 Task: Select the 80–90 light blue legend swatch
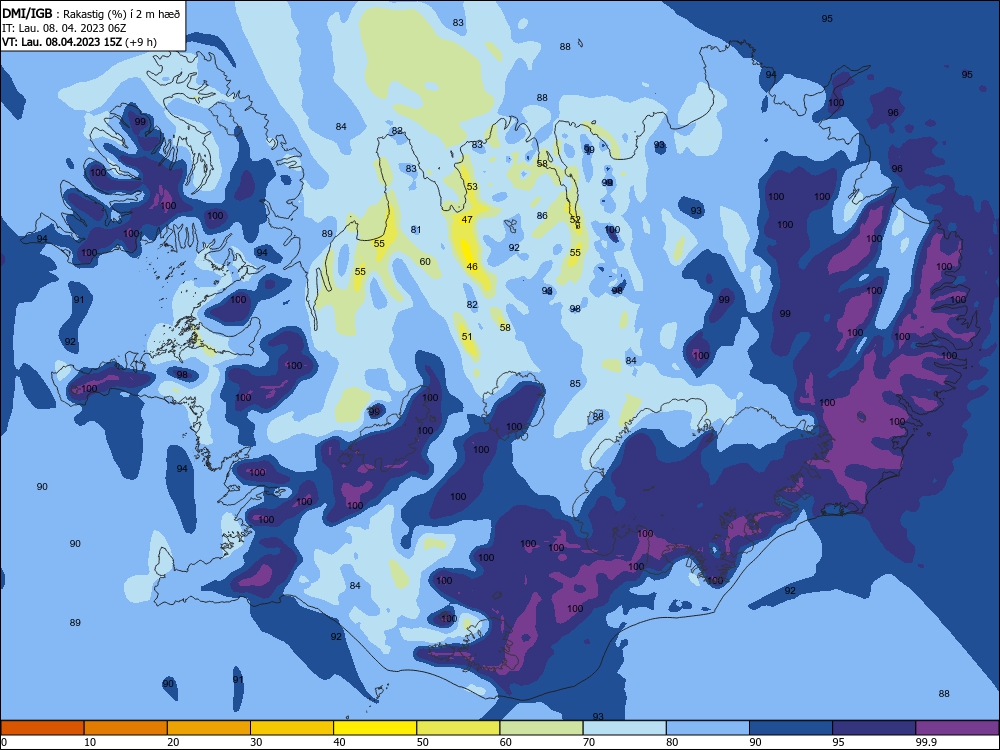tap(708, 728)
